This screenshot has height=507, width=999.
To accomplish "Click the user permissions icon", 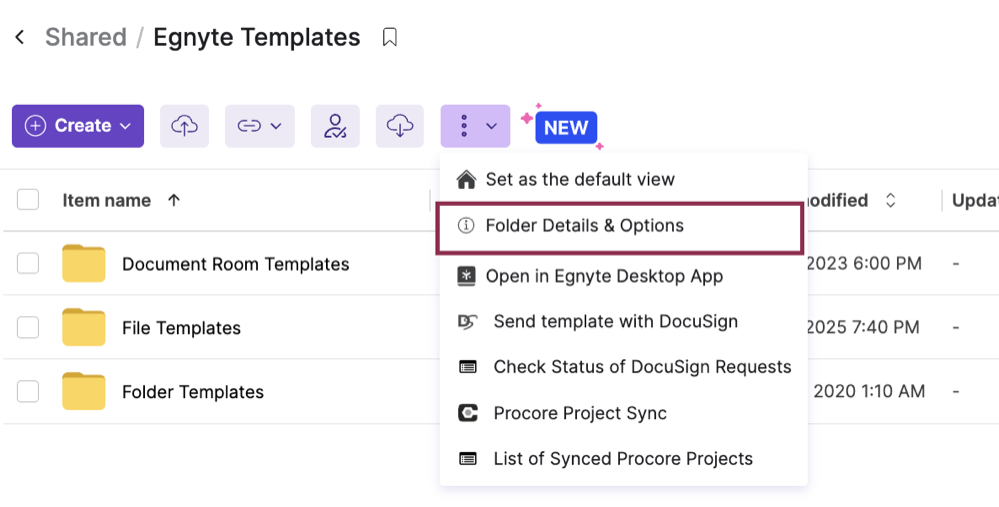I will click(335, 126).
